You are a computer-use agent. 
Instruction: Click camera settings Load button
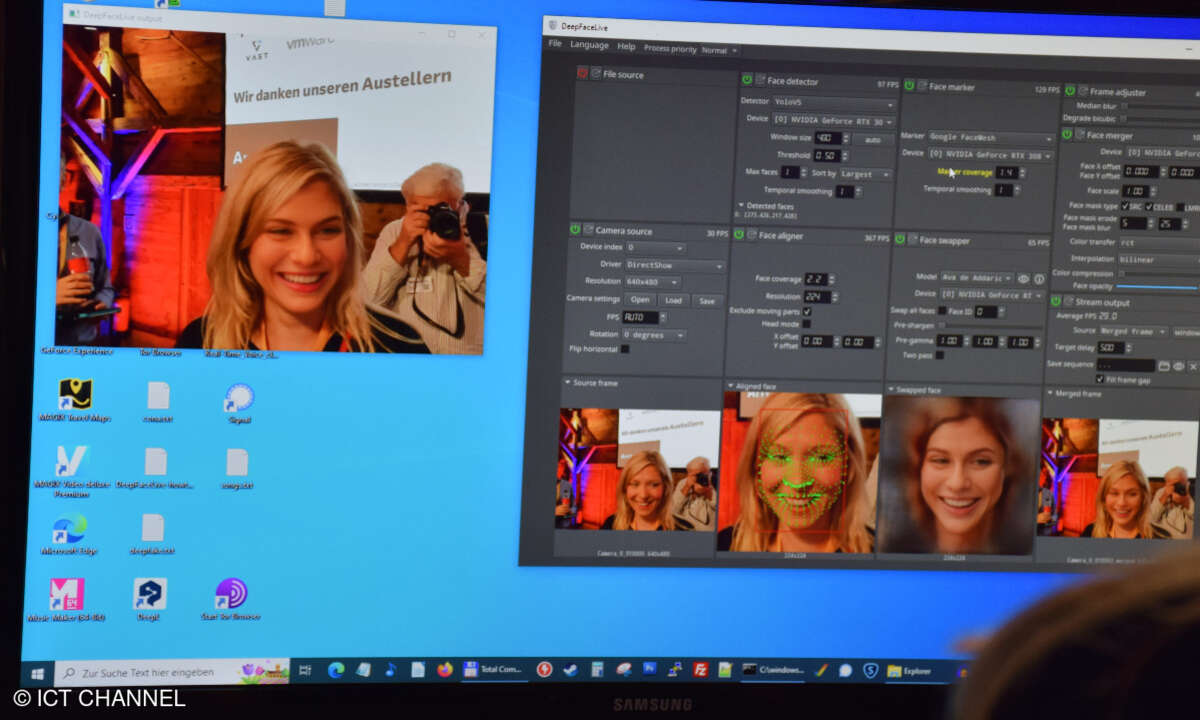673,300
